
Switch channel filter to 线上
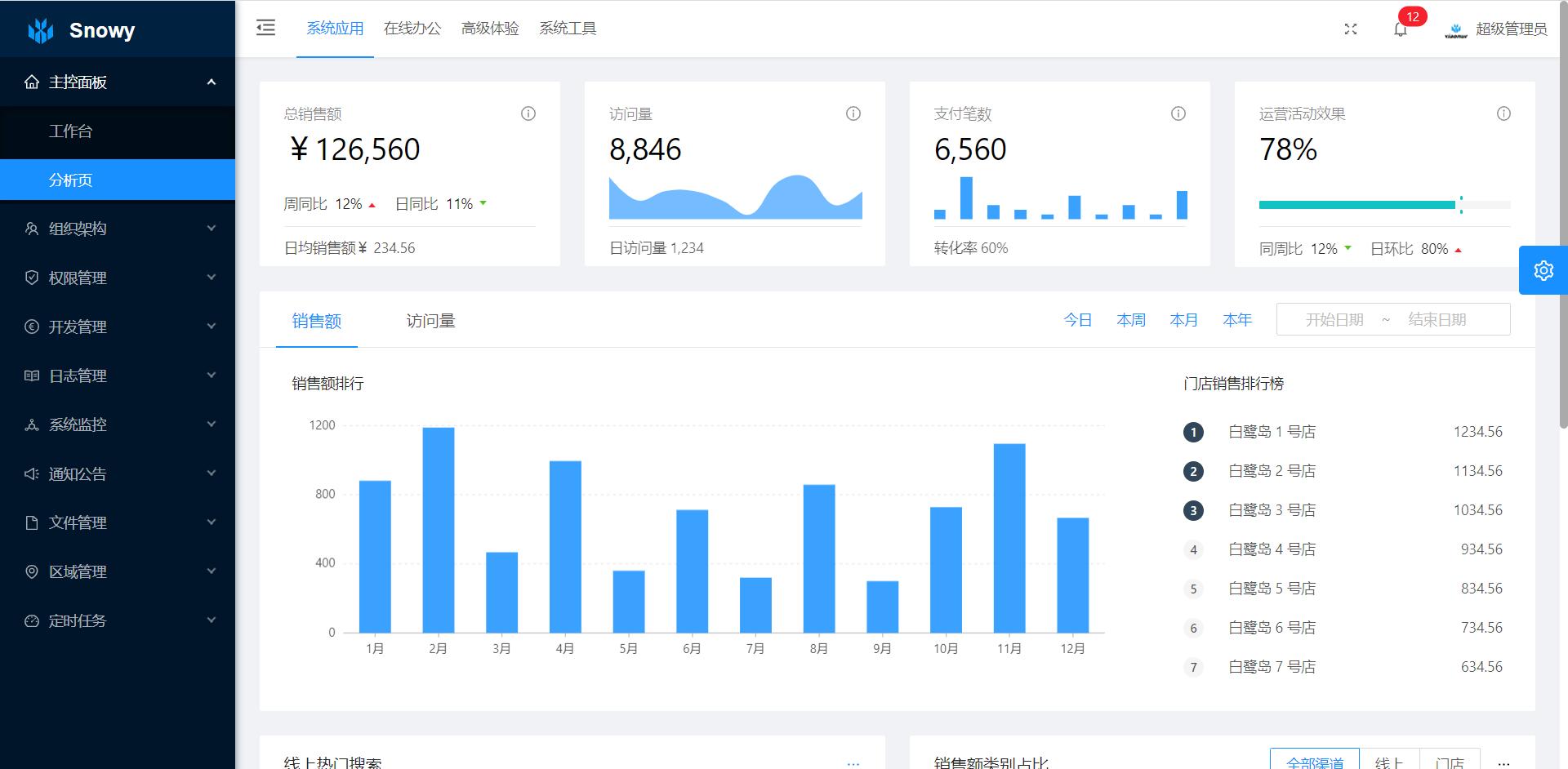coord(1388,761)
